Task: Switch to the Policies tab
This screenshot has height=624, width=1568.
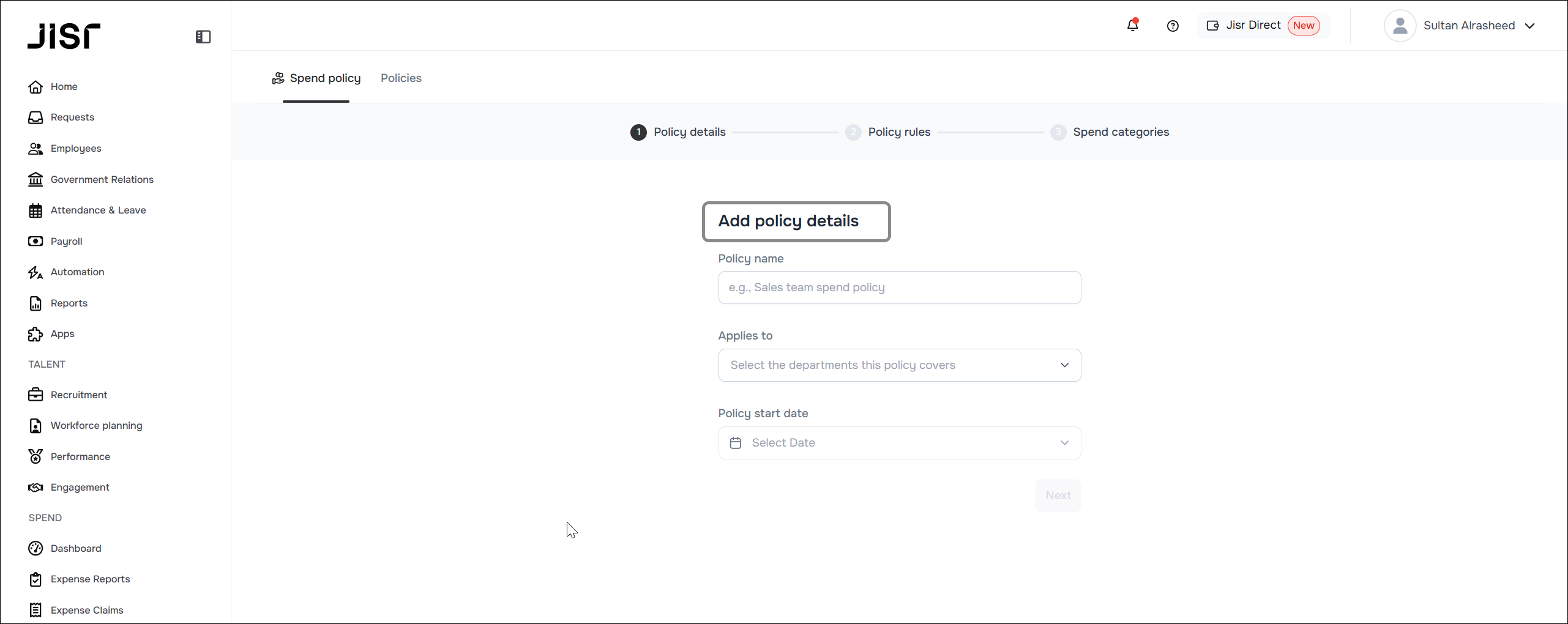Action: 401,78
